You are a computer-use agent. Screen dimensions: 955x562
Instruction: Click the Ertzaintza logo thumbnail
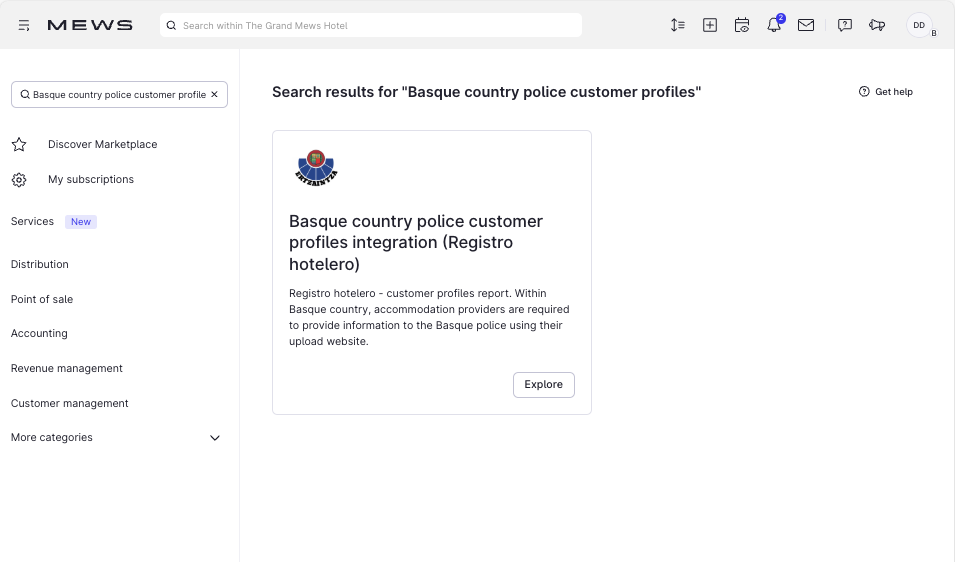316,167
